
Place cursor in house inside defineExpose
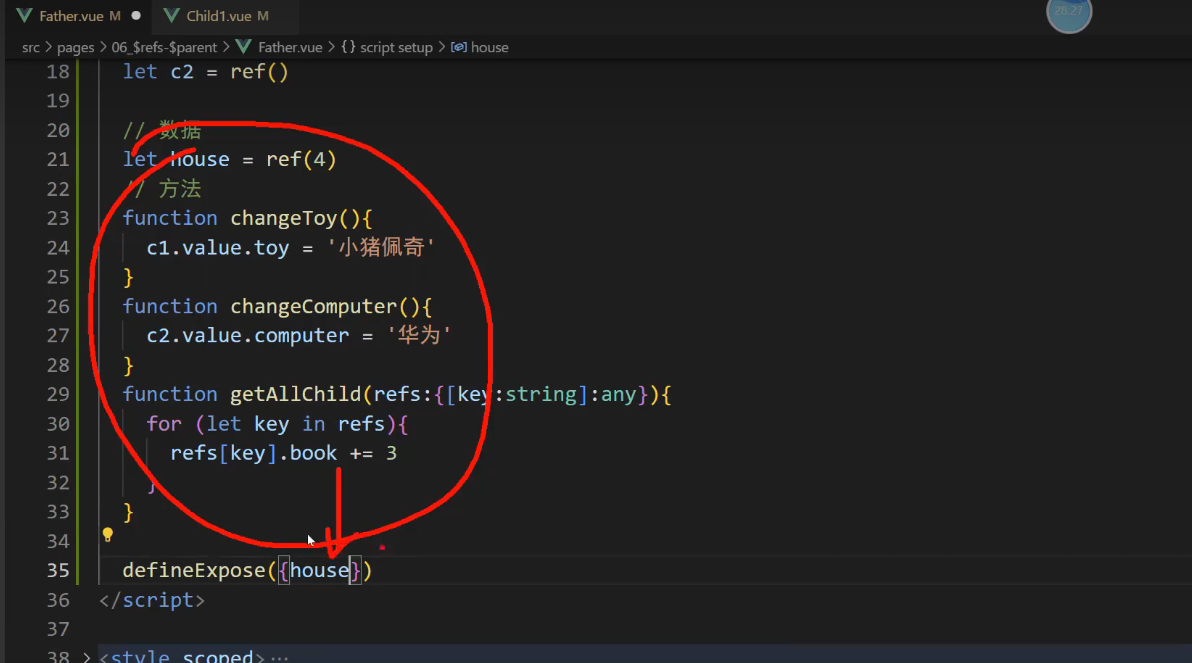point(319,570)
